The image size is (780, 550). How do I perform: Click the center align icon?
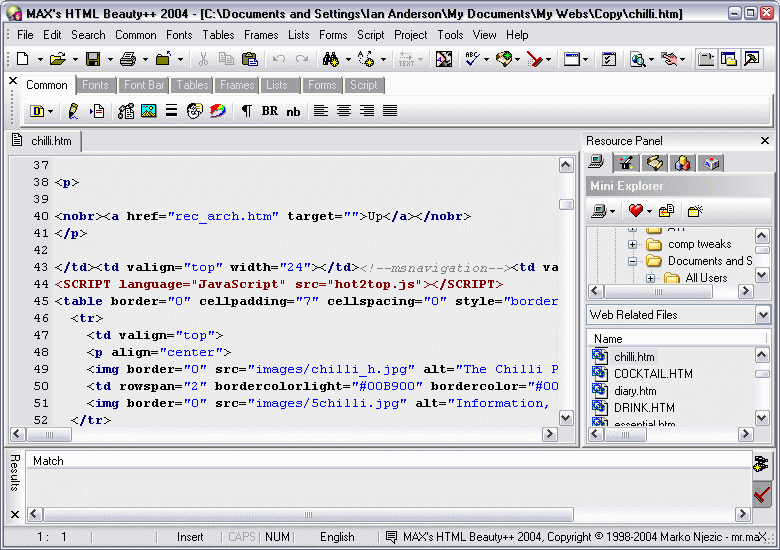[344, 111]
